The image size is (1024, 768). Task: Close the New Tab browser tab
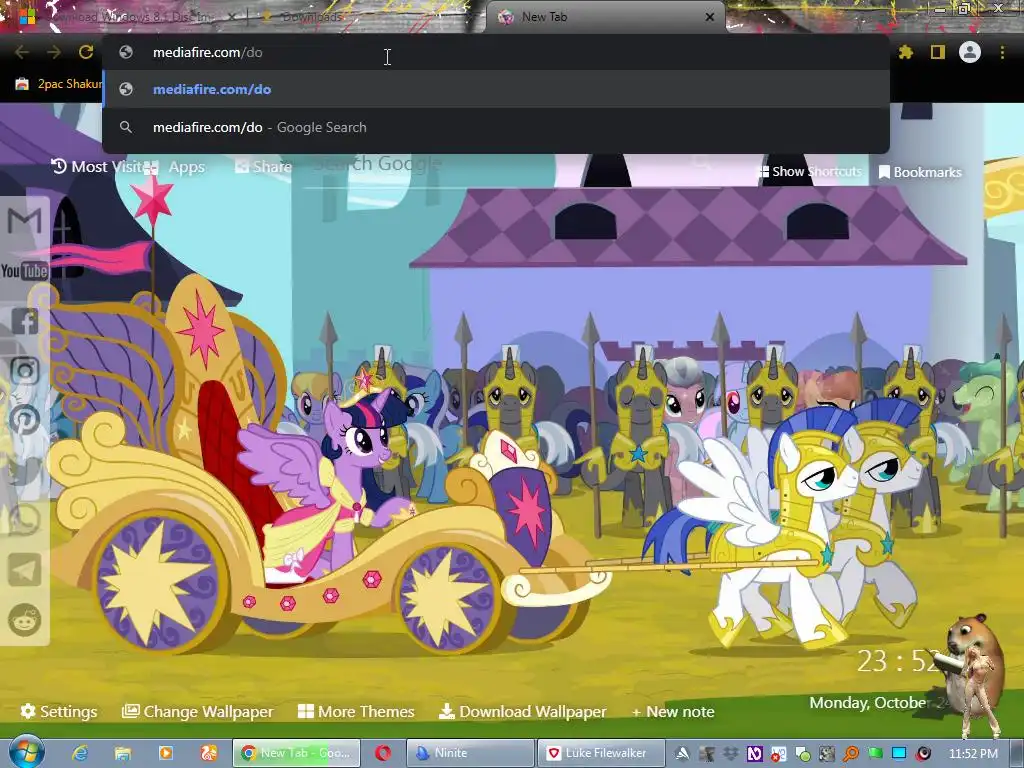710,17
